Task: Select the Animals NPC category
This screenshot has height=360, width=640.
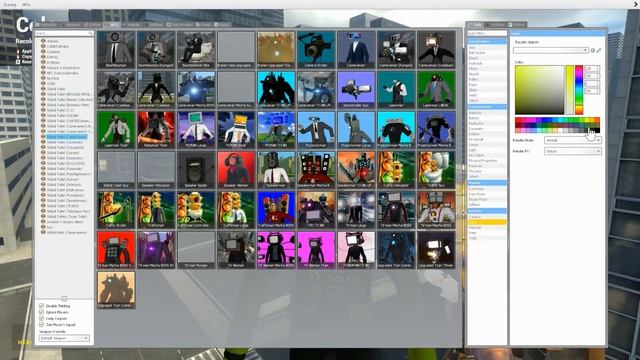Action: [x=53, y=41]
